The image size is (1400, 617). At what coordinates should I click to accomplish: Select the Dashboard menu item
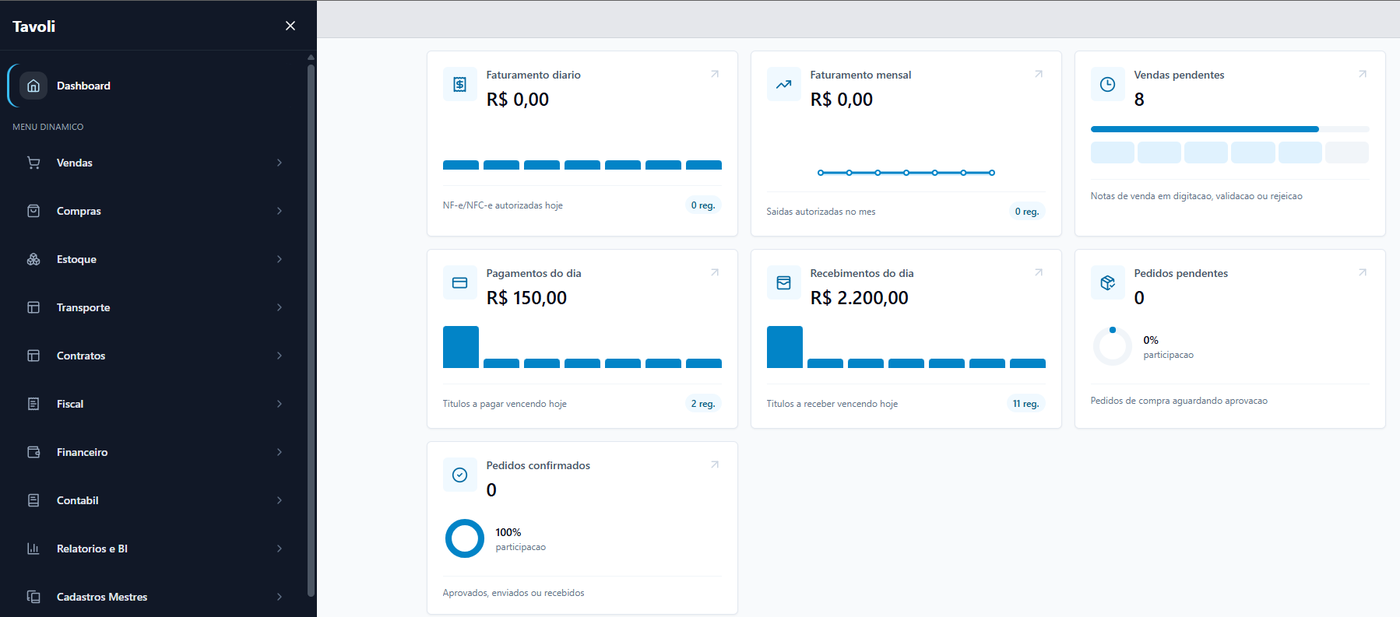pos(155,86)
